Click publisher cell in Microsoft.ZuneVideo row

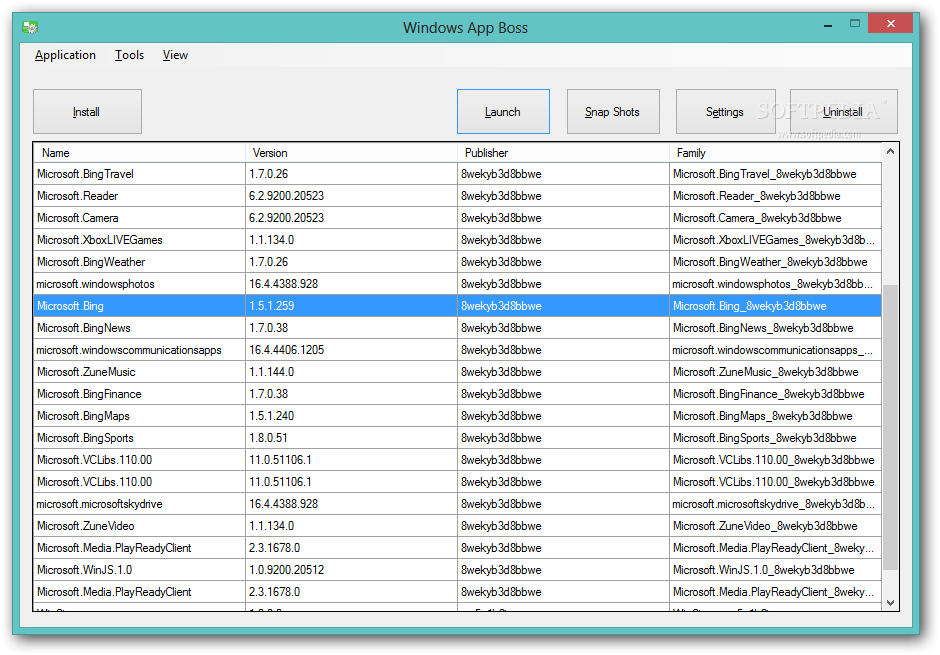563,526
